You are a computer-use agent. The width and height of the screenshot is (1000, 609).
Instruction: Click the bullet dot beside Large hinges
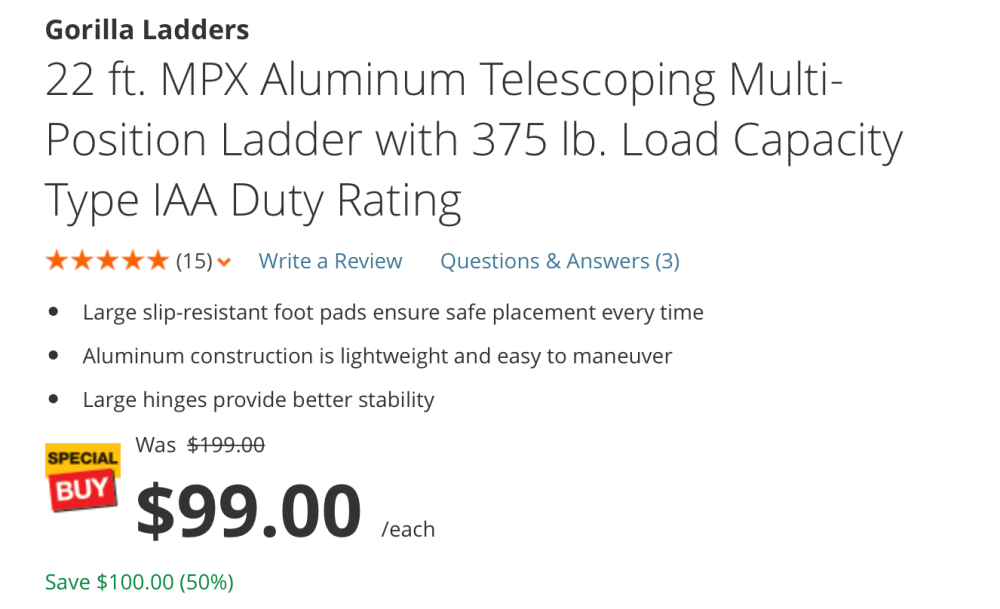[x=53, y=400]
